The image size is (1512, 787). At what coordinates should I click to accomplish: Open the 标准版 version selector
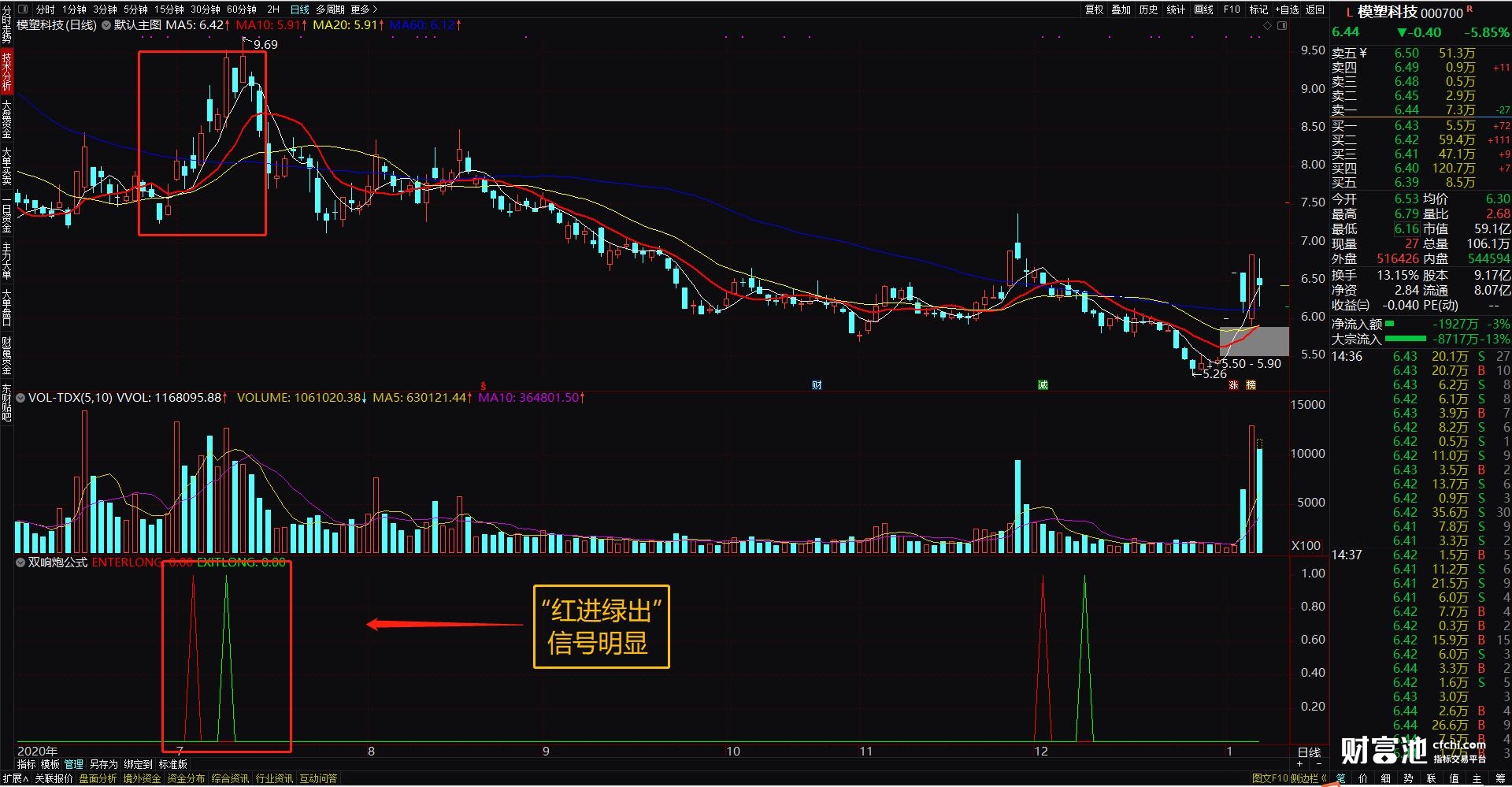pos(173,764)
